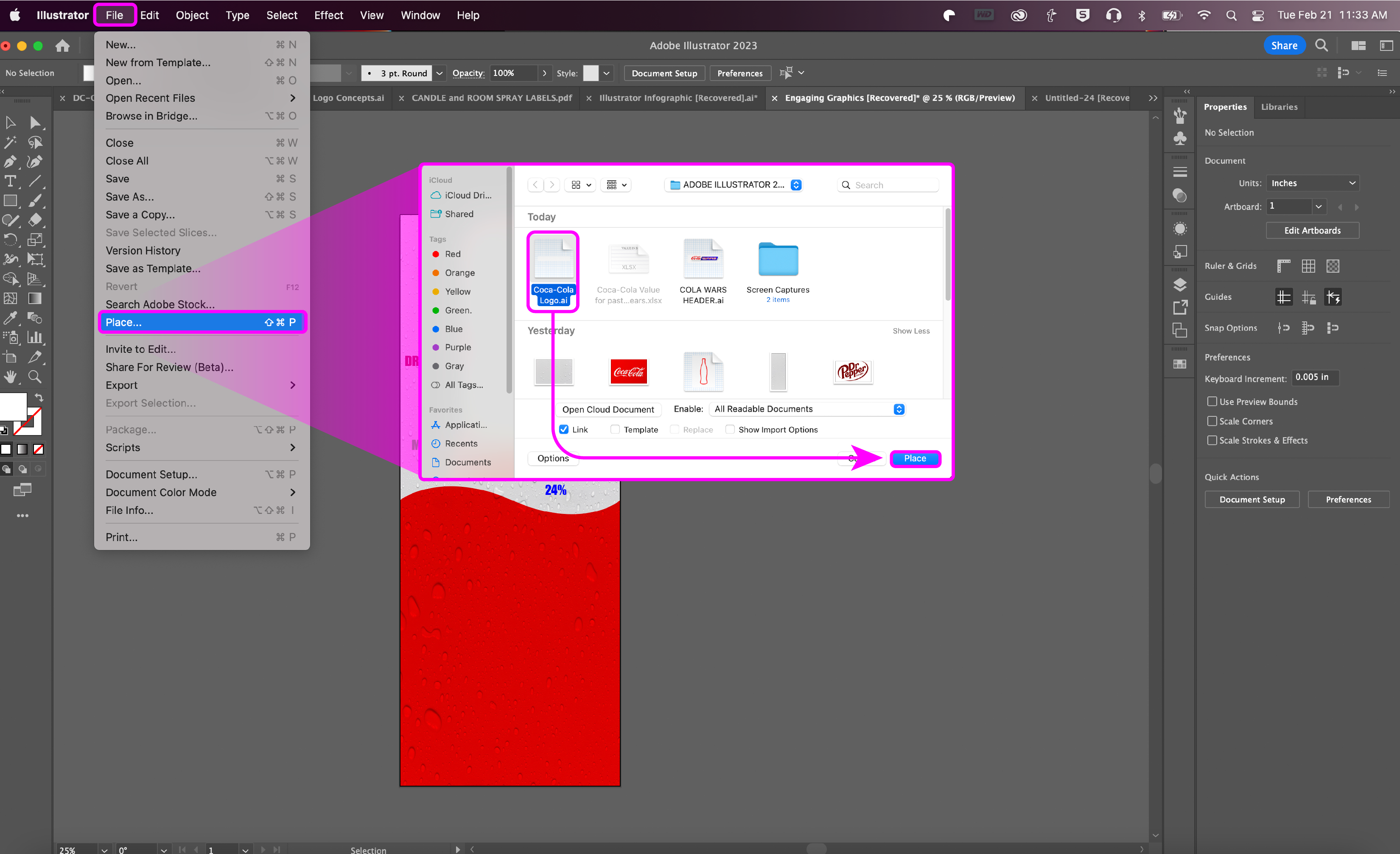Click the Keyboard Increment input field
Viewport: 1400px width, 854px height.
(x=1315, y=377)
